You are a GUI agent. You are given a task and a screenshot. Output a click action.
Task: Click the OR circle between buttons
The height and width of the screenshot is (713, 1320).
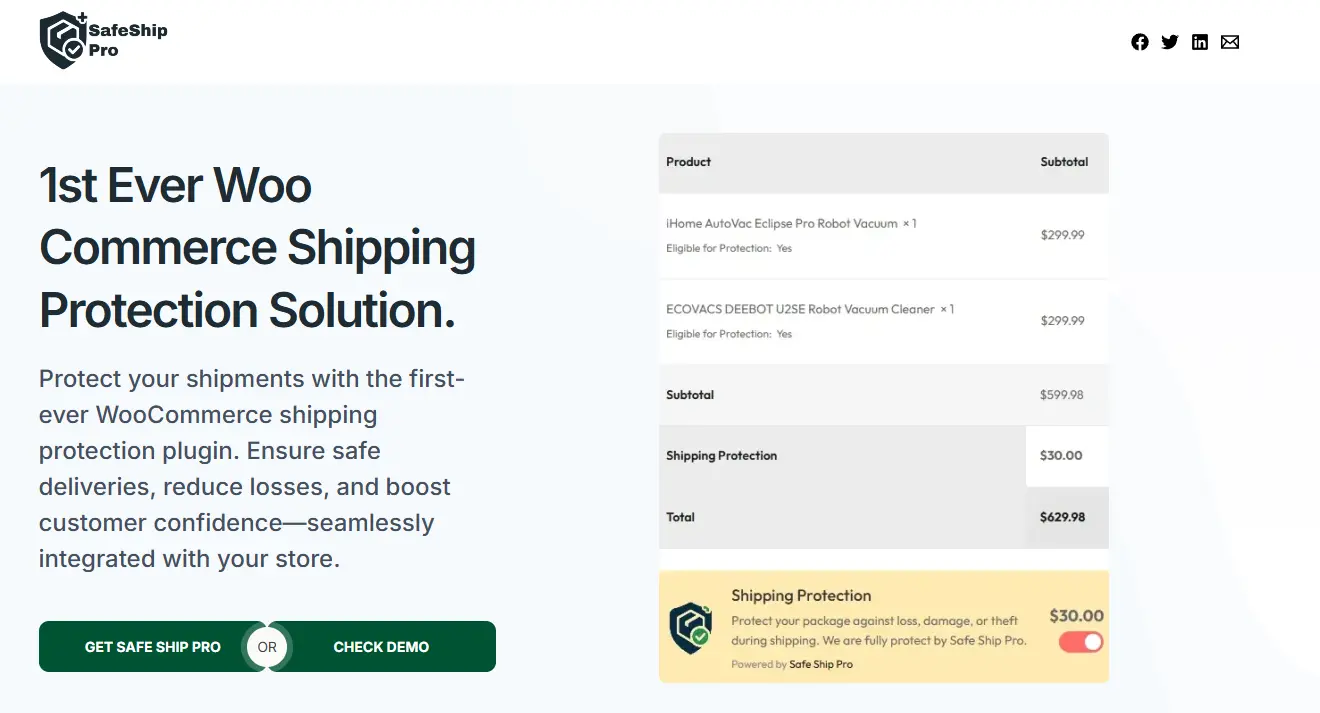pyautogui.click(x=267, y=647)
